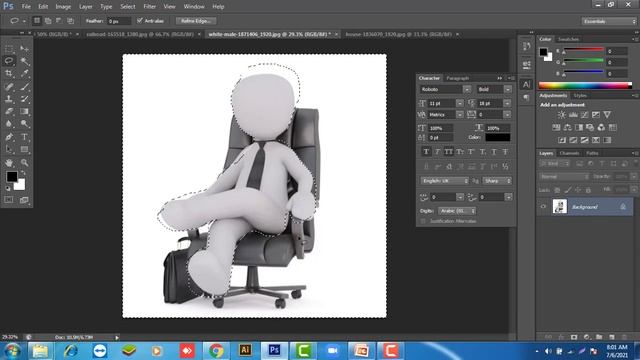Click the Levels adjustment icon
The height and width of the screenshot is (360, 640).
[573, 115]
